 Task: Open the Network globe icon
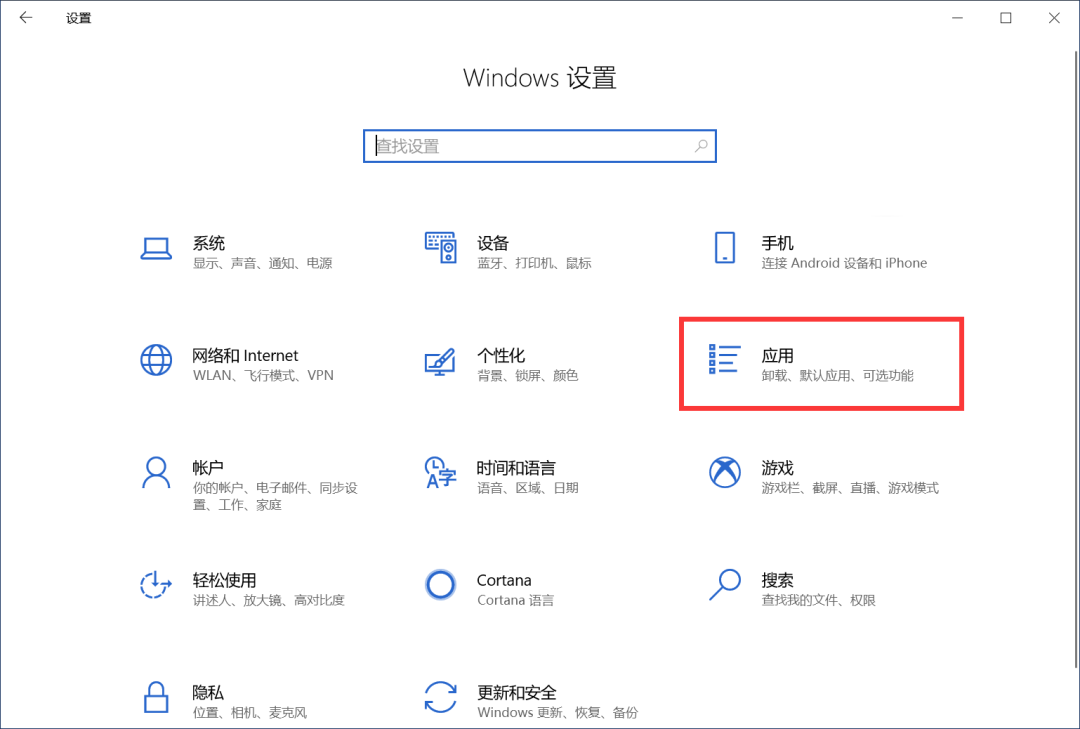pyautogui.click(x=156, y=360)
